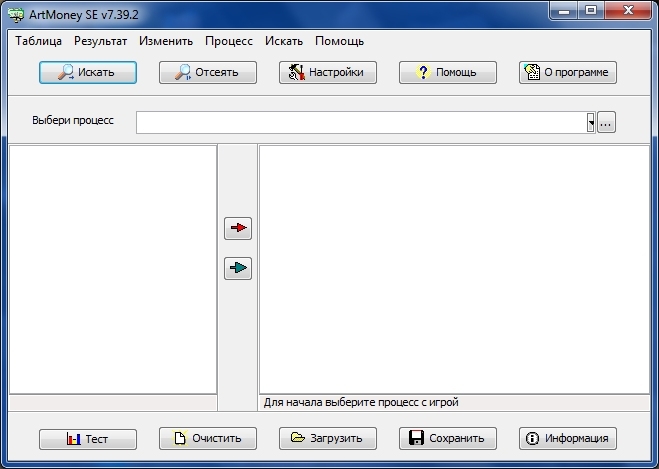Click inside the Выбери процесс field
This screenshot has height=469, width=659.
pyautogui.click(x=360, y=122)
